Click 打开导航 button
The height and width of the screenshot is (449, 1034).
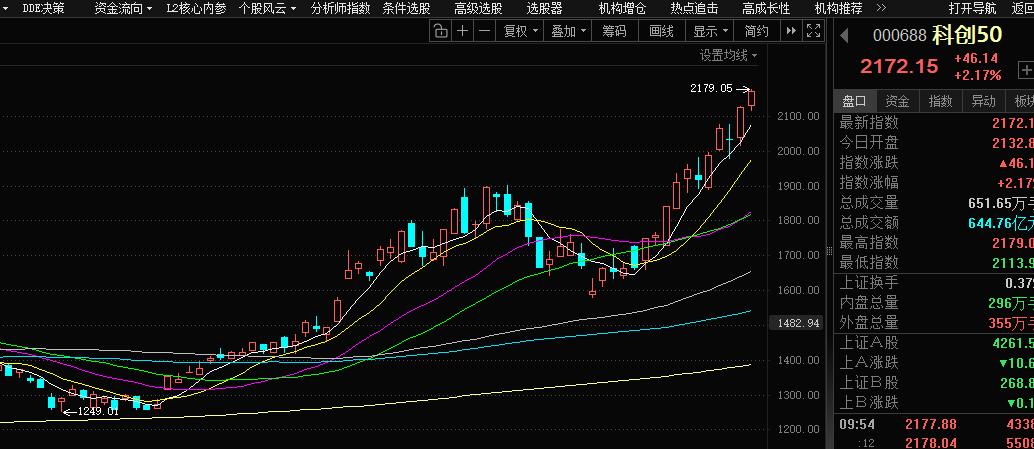coord(972,9)
